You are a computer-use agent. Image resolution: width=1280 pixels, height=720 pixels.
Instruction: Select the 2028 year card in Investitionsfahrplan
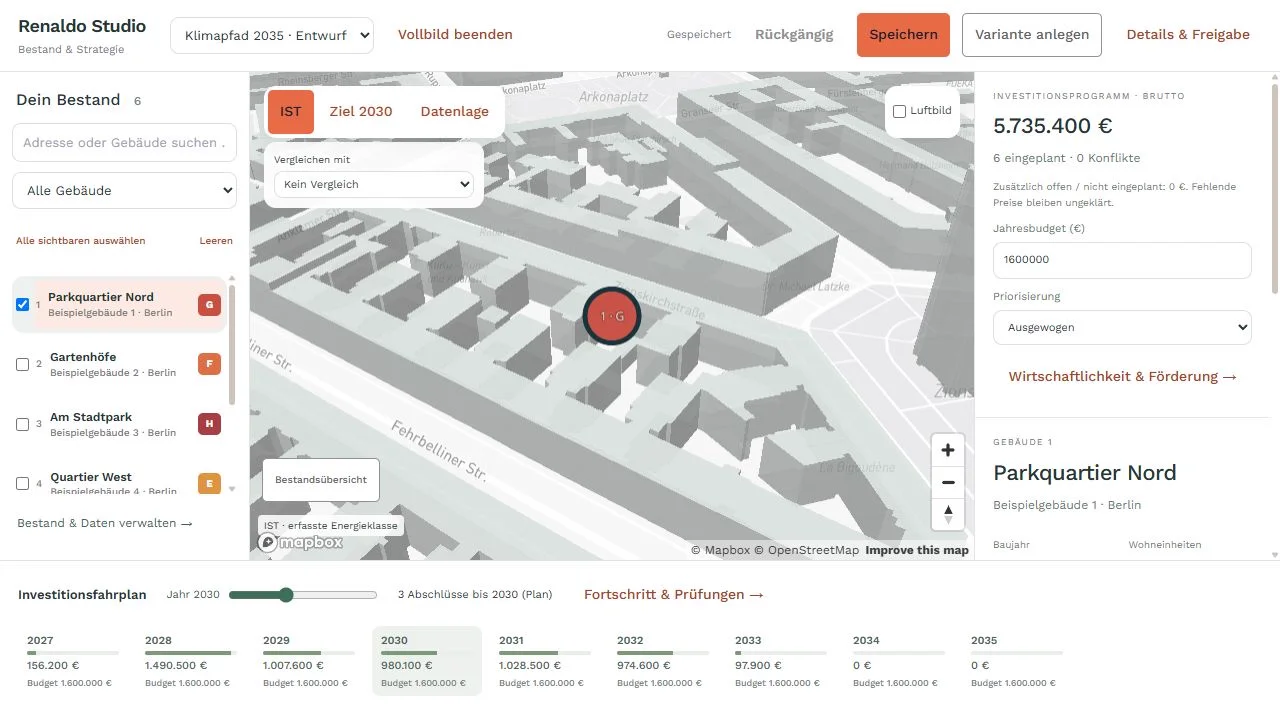191,661
